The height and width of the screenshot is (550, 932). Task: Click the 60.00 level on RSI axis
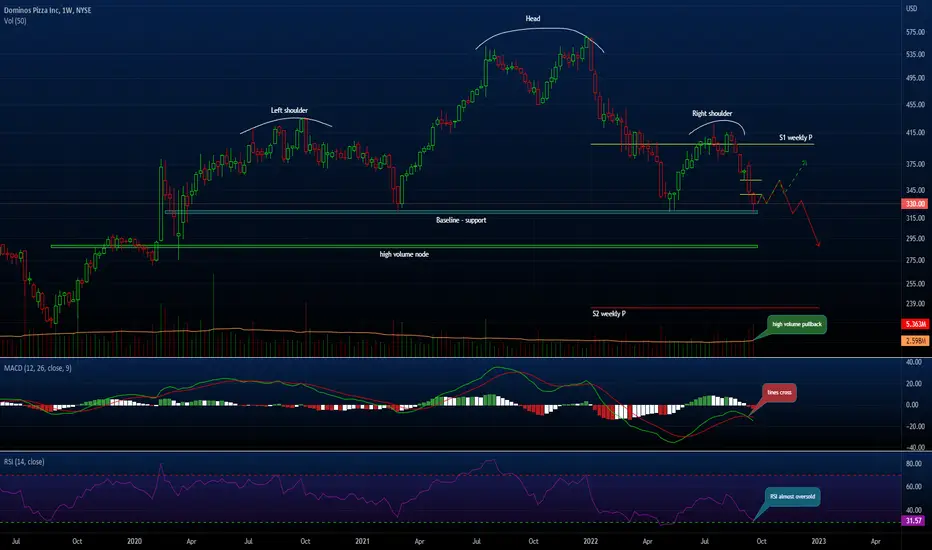[x=914, y=486]
